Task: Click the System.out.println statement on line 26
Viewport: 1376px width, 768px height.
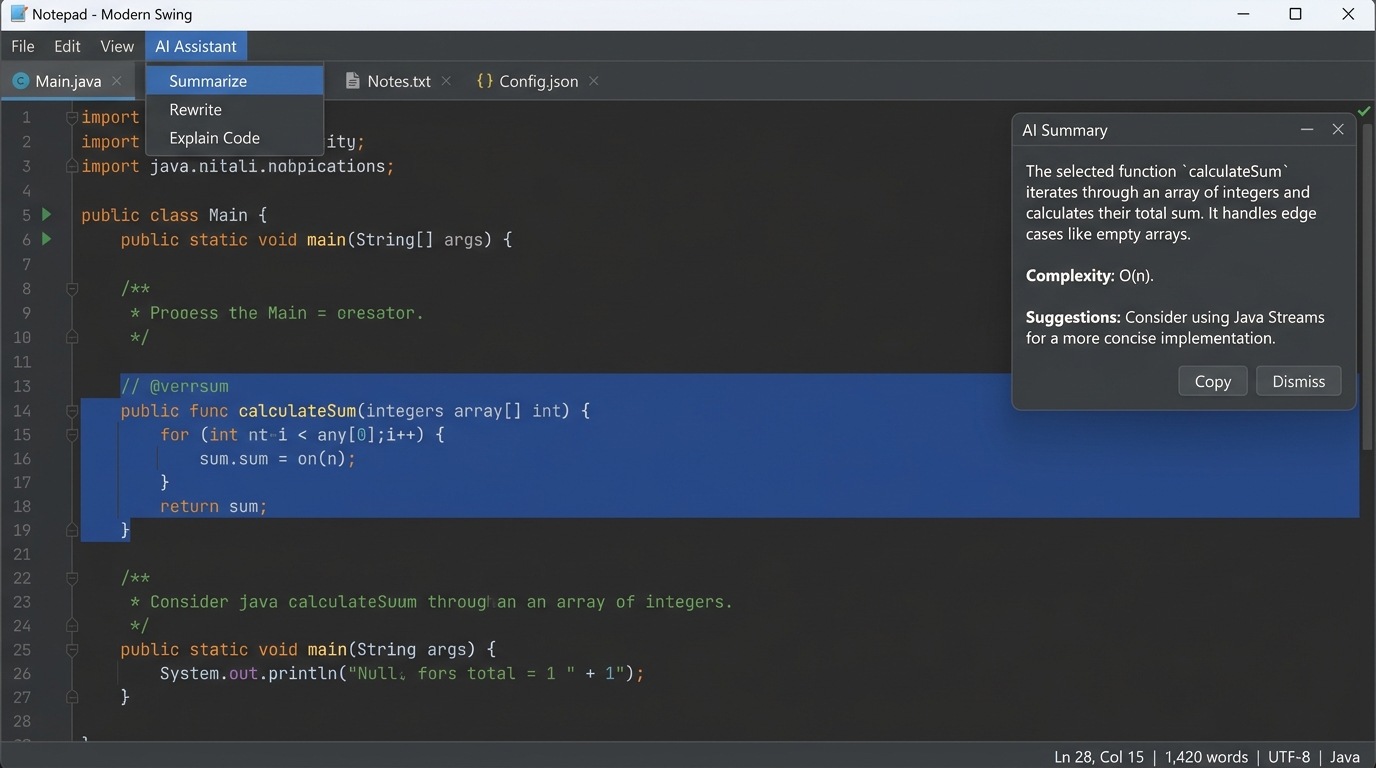Action: click(402, 674)
